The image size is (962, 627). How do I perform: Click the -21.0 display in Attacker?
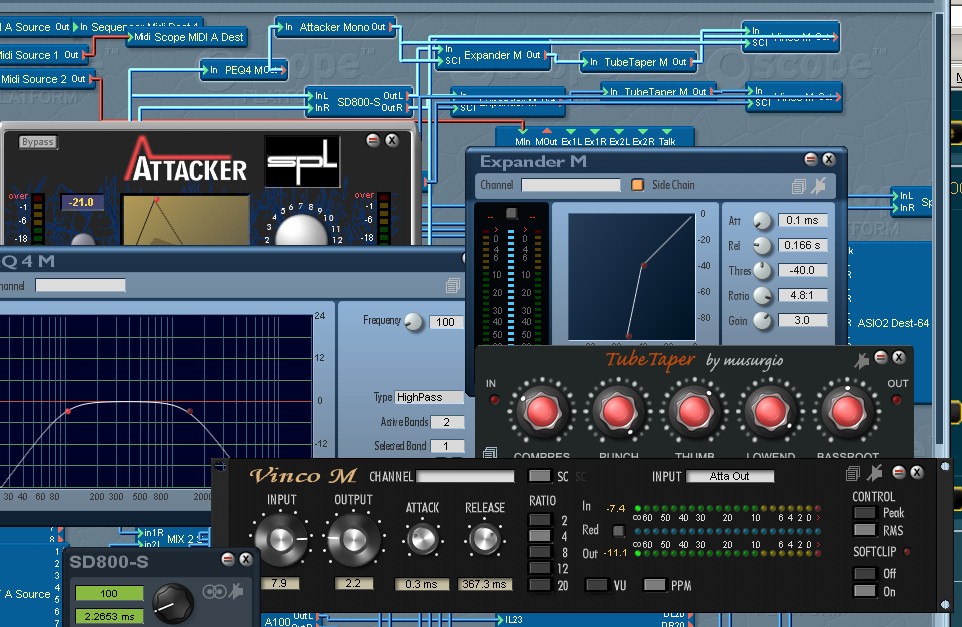[82, 202]
